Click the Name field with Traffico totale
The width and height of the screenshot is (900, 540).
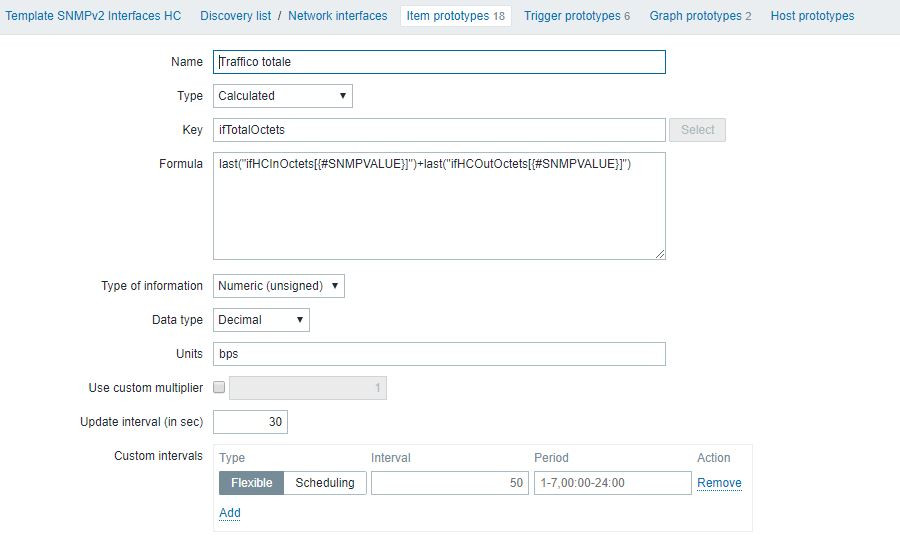[439, 62]
